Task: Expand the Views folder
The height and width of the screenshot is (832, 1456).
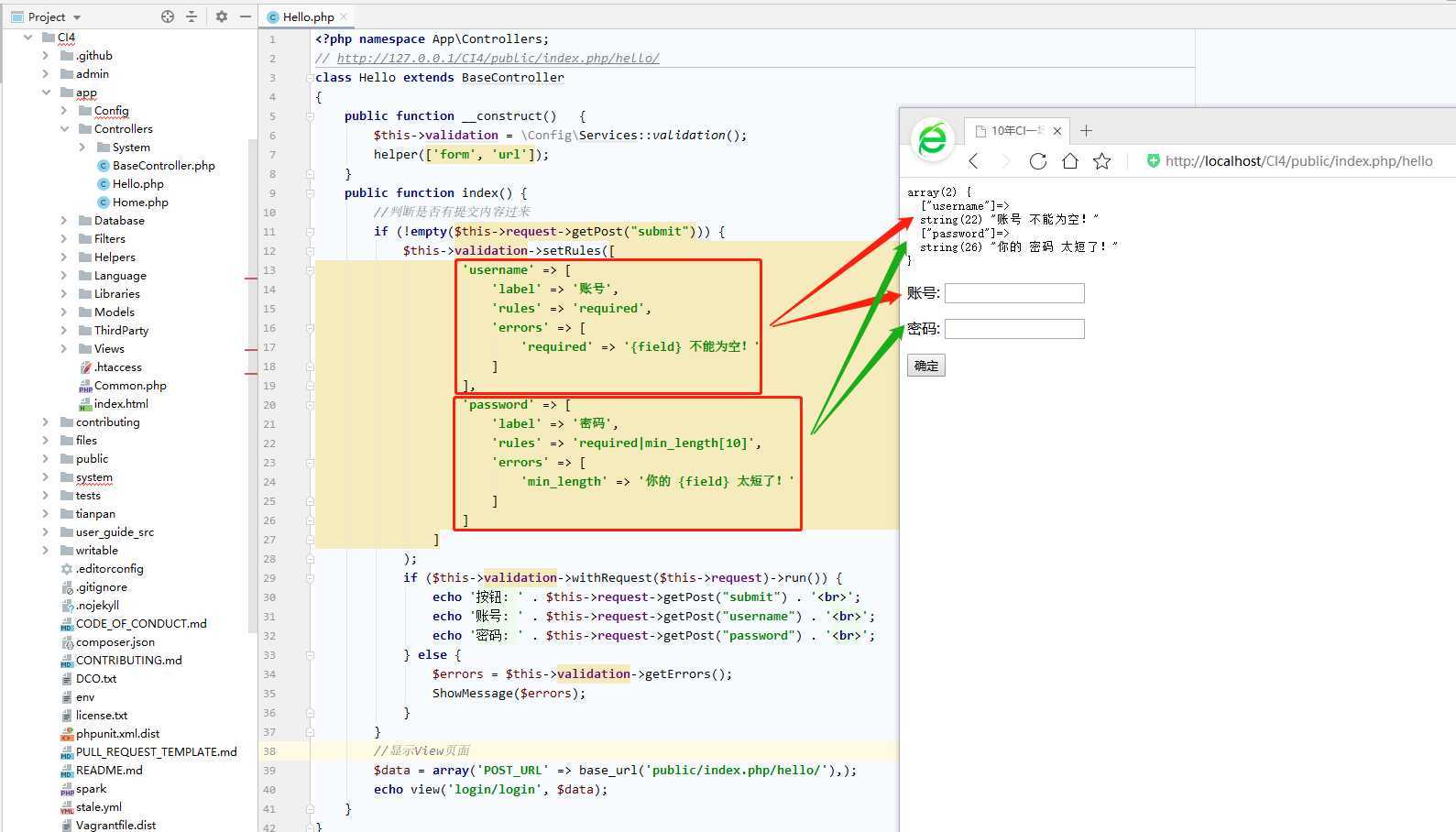Action: pyautogui.click(x=64, y=349)
